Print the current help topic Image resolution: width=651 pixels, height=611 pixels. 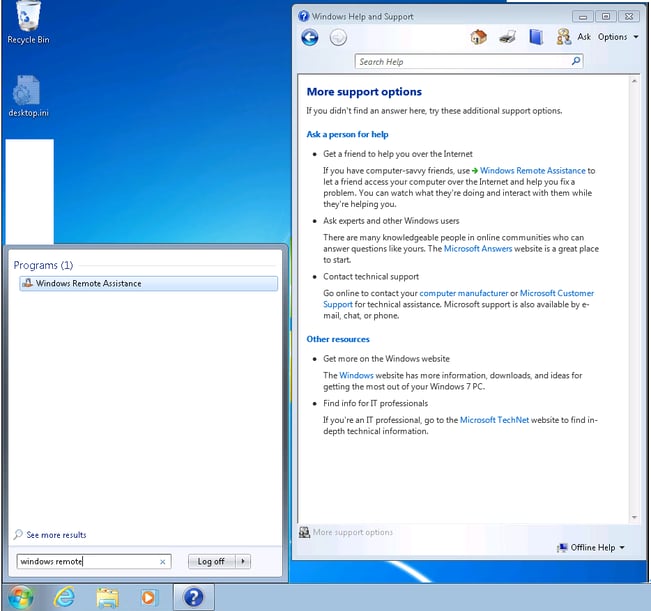coord(507,37)
